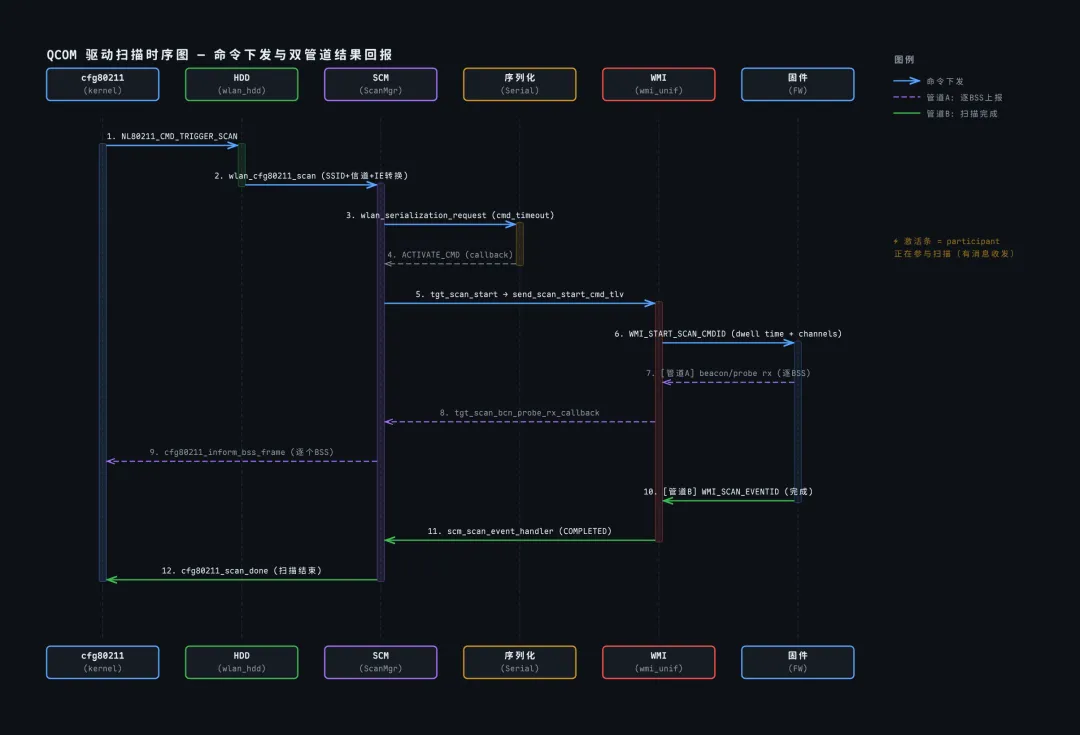This screenshot has width=1080, height=735.
Task: Click the blue arrow sample beside 命令下发
Action: pos(906,81)
